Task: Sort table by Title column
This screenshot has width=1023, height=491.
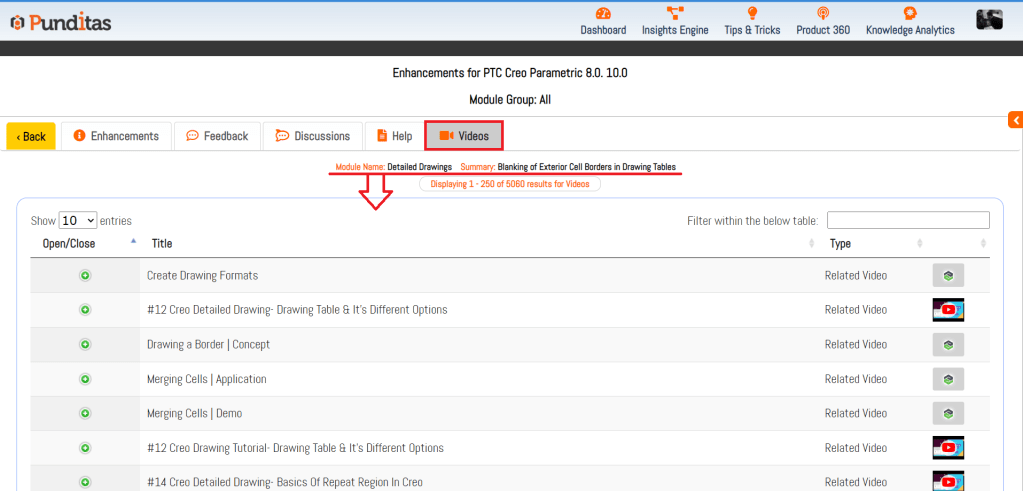Action: click(162, 243)
